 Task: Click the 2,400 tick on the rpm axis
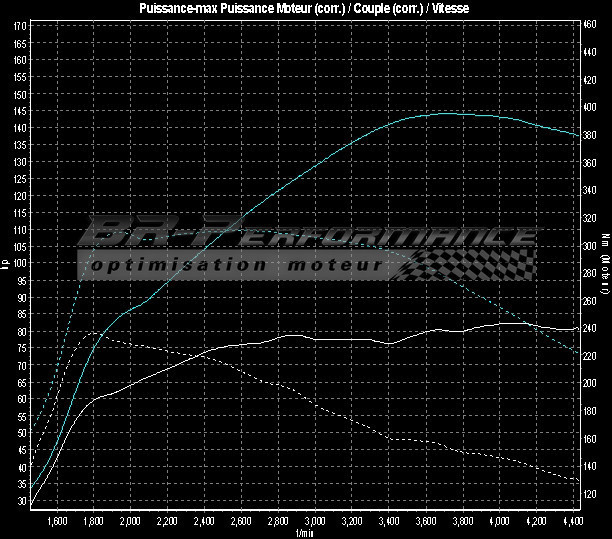click(204, 522)
